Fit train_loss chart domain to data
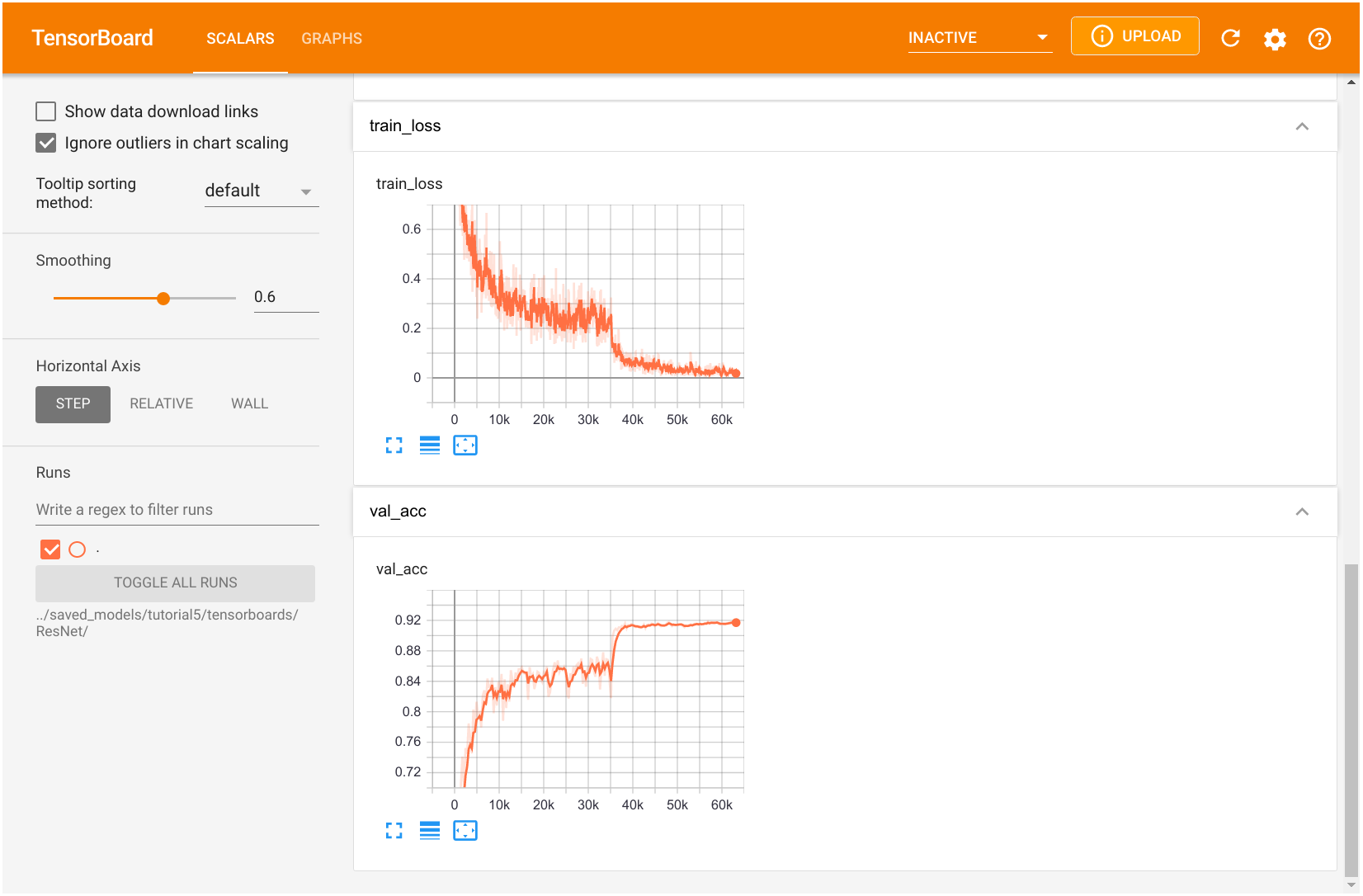Screen dimensions: 1363x896 pyautogui.click(x=465, y=446)
